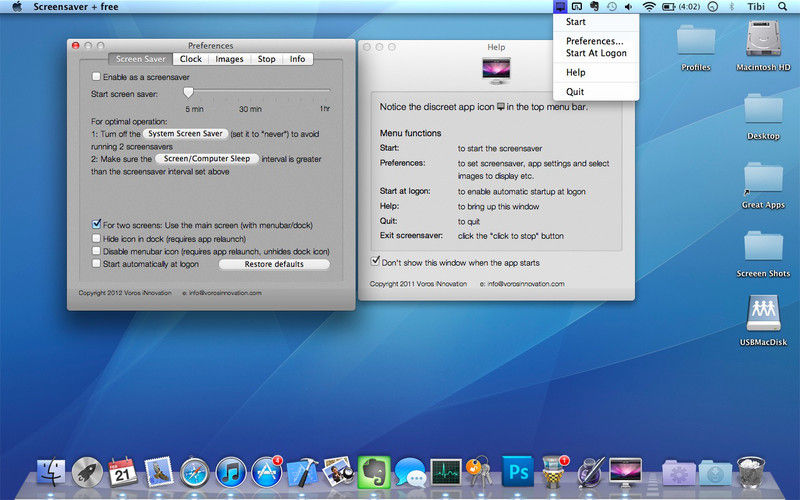Select the Screen Saver tab

(x=140, y=59)
